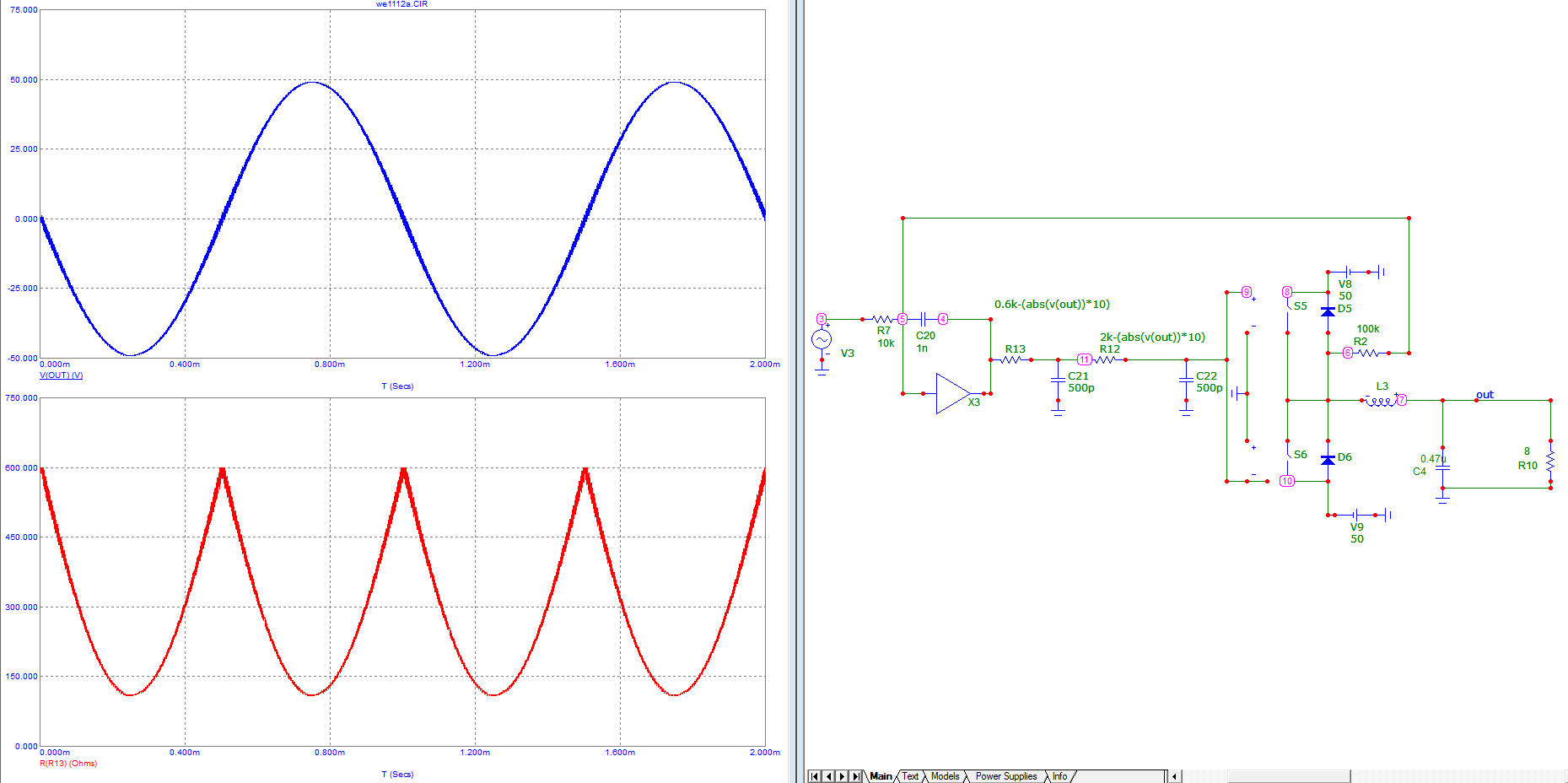Select resistor R7 symbol in schematic
Viewport: 1568px width, 783px height.
pos(882,319)
